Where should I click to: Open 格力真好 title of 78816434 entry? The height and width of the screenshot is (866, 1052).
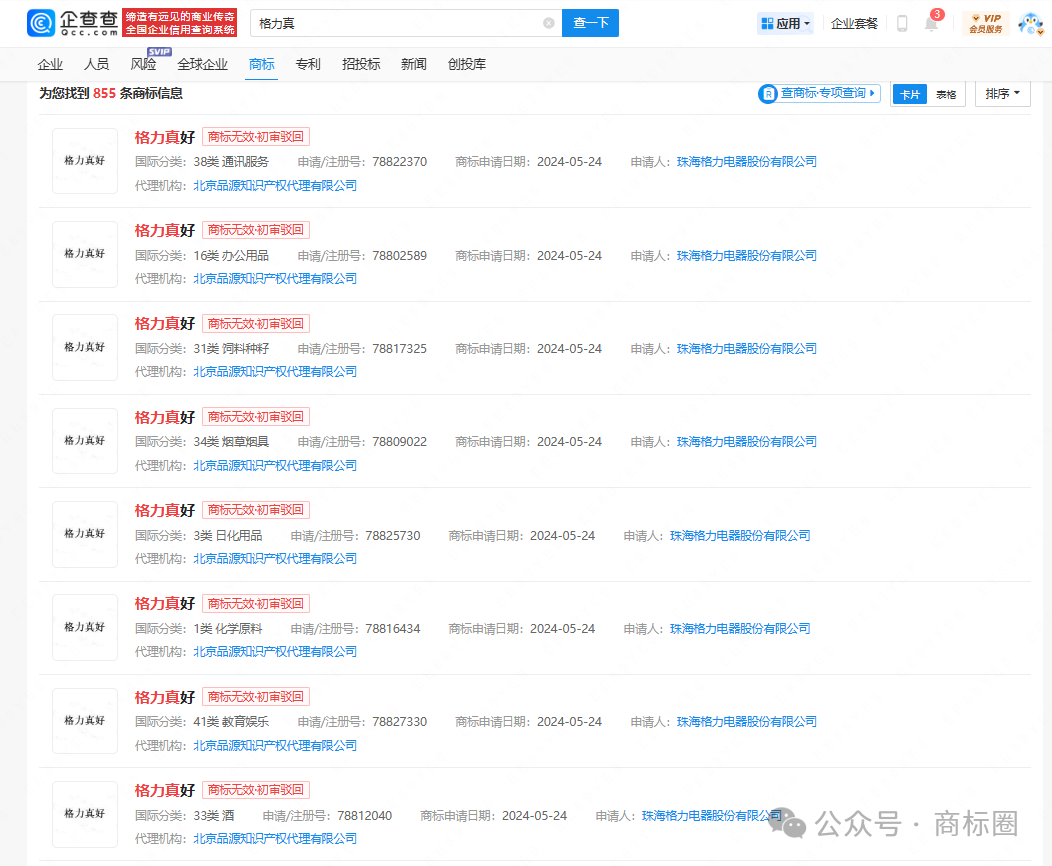164,604
